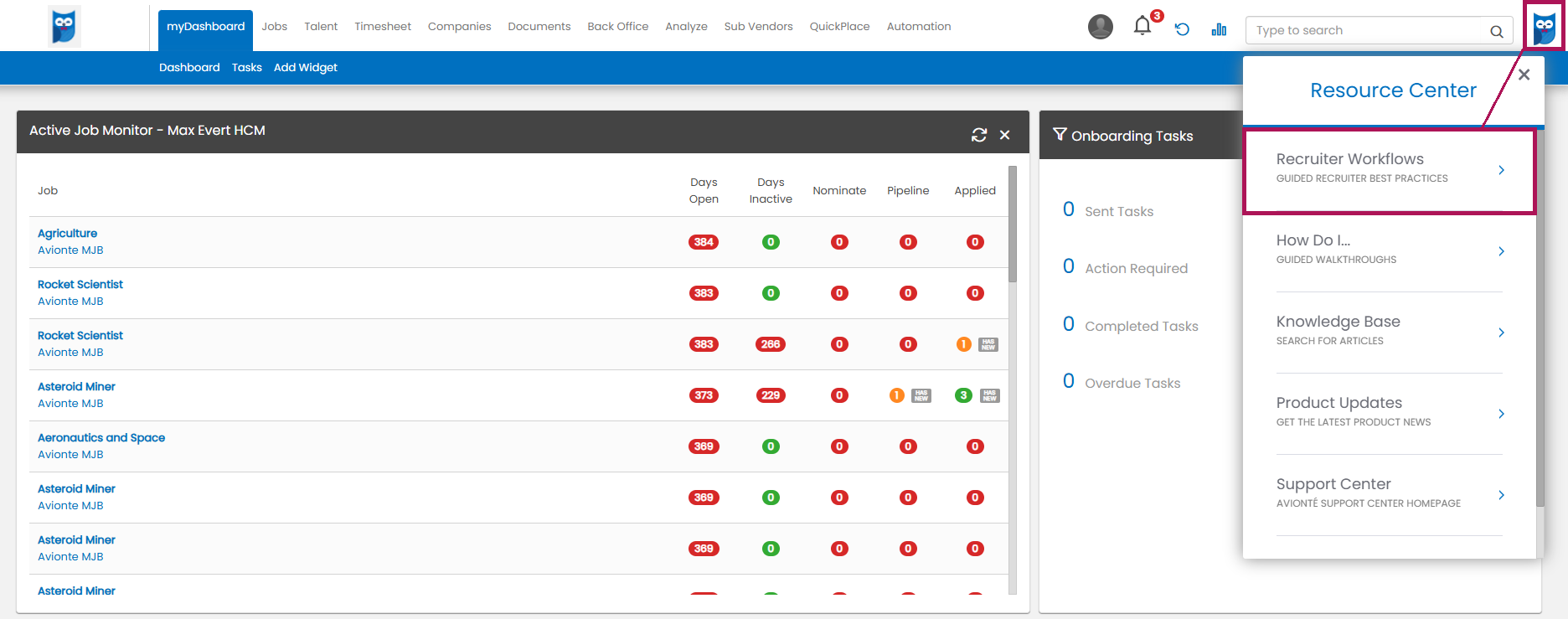Viewport: 1568px width, 619px height.
Task: Open Product Updates chevron
Action: 1500,414
